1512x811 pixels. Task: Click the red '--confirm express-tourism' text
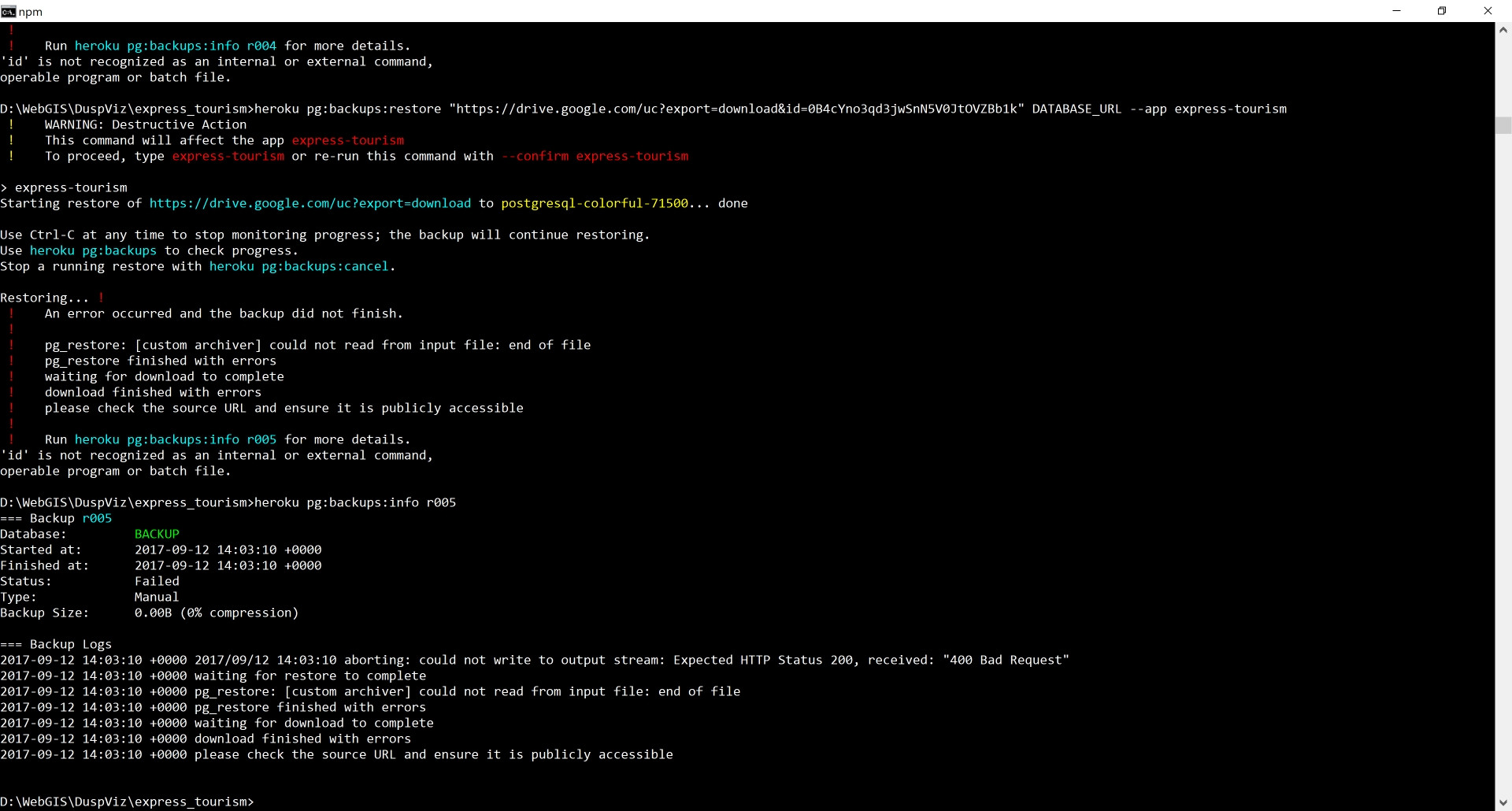(595, 156)
